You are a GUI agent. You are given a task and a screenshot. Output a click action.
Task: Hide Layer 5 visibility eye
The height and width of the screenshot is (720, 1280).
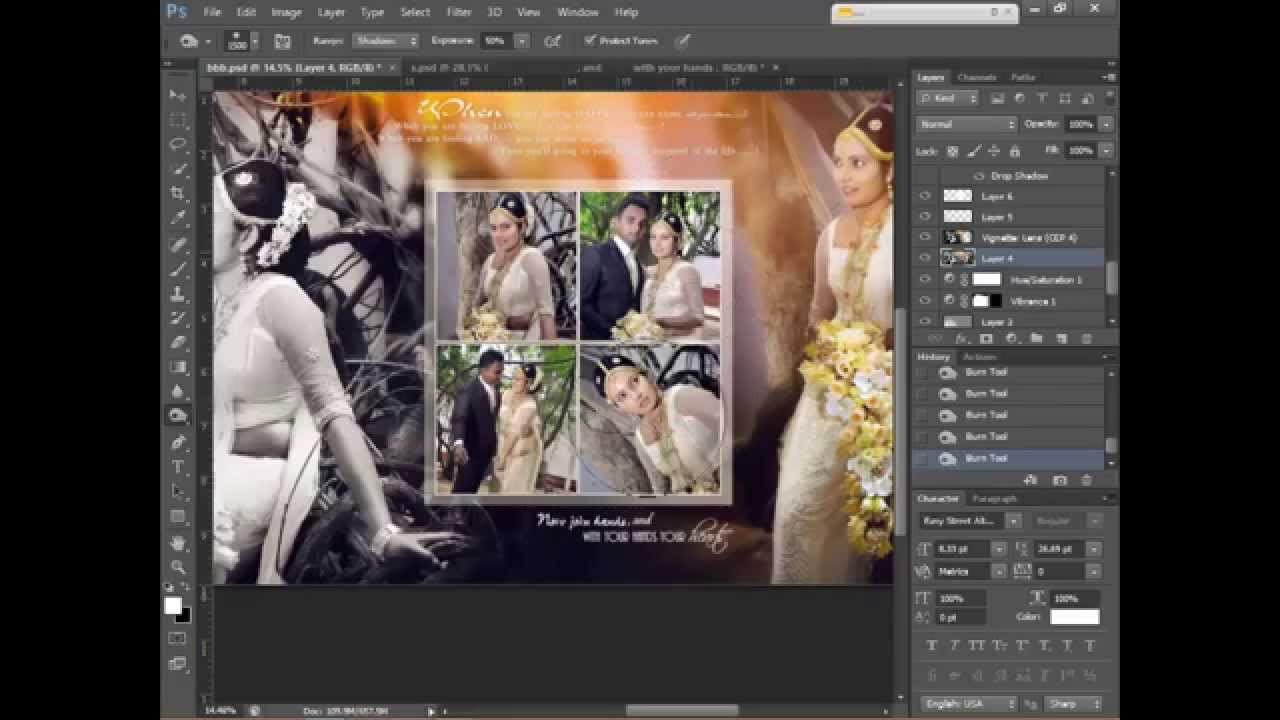pyautogui.click(x=925, y=217)
